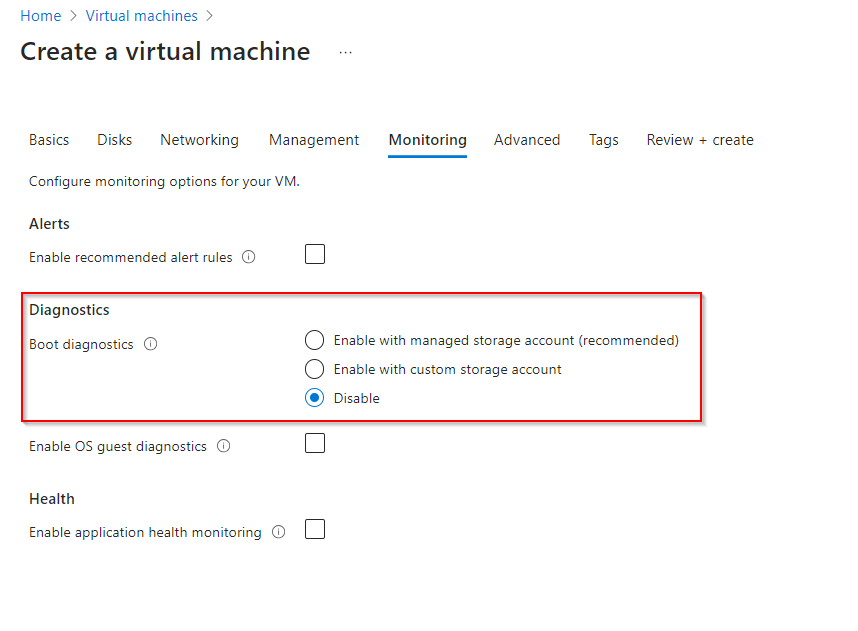This screenshot has width=858, height=631.
Task: Click the Alerts section heading
Action: click(49, 224)
